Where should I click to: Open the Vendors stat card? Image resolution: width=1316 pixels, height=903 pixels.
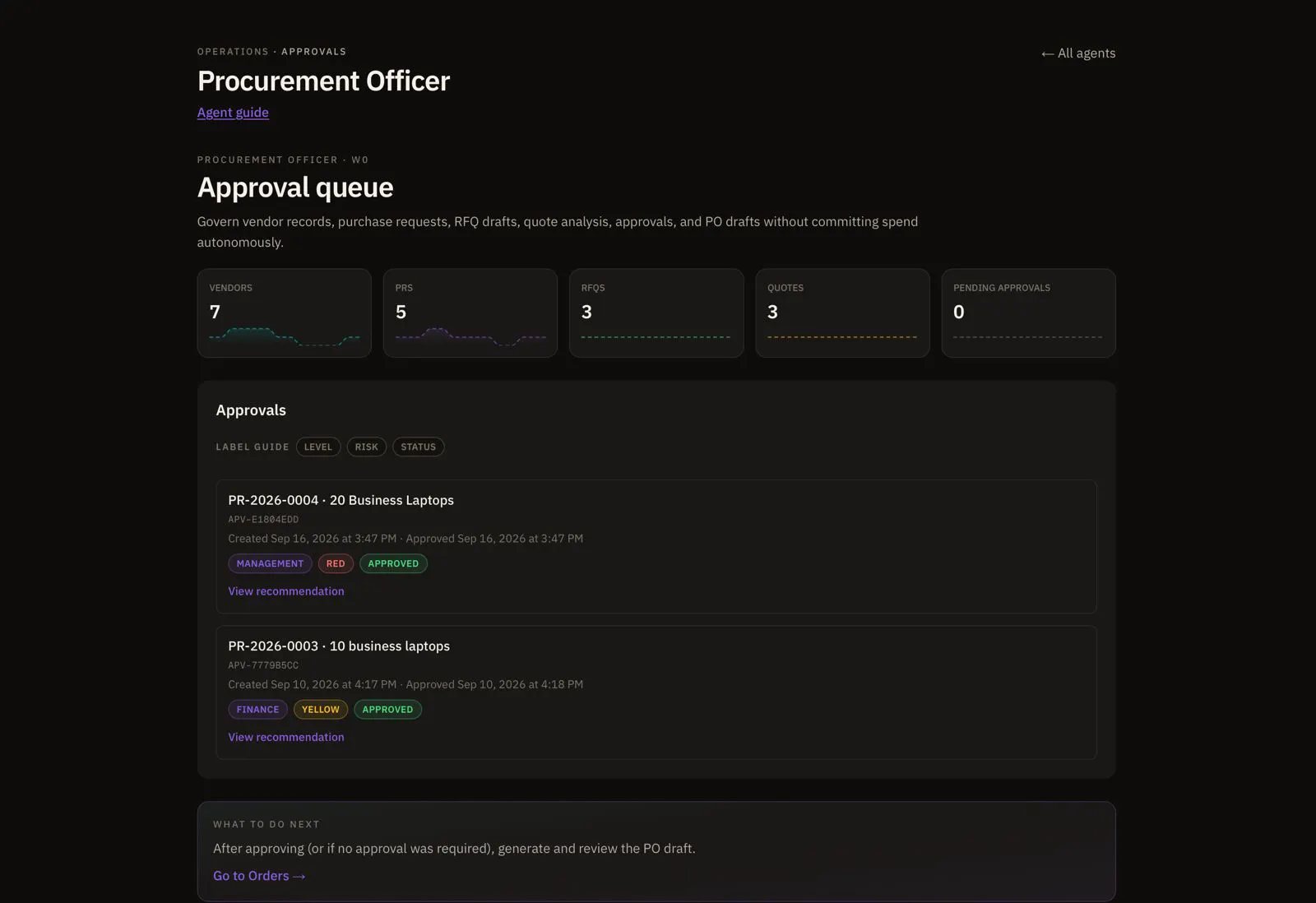click(x=285, y=313)
